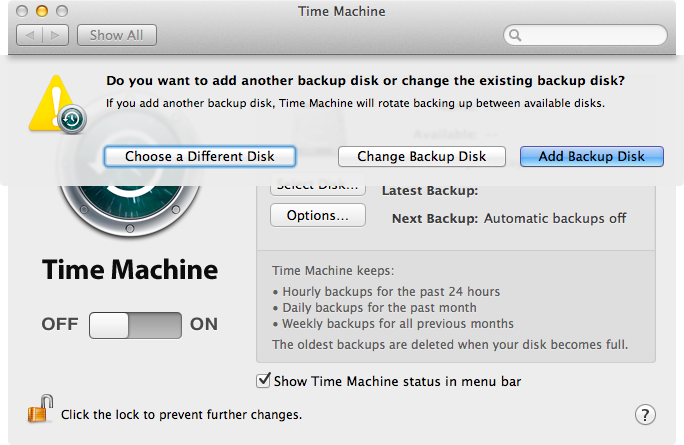This screenshot has height=445, width=684.
Task: Focus the System Preferences search field
Action: point(585,35)
